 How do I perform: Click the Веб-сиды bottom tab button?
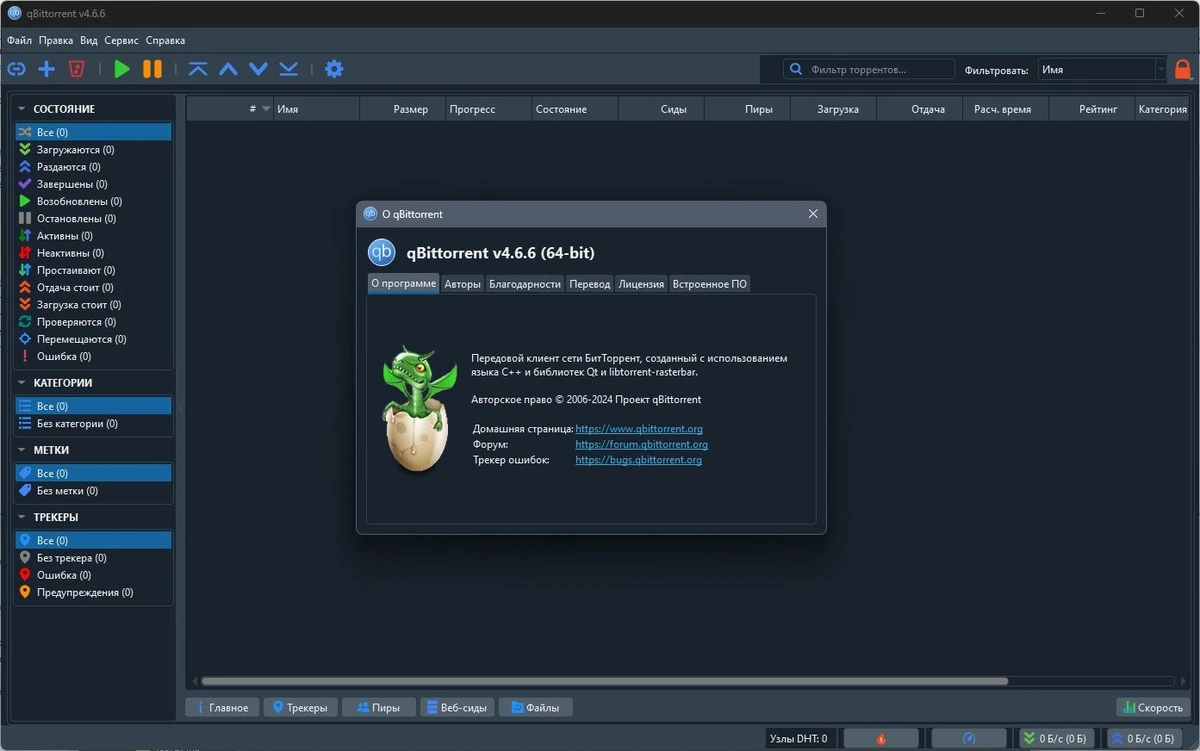[457, 707]
